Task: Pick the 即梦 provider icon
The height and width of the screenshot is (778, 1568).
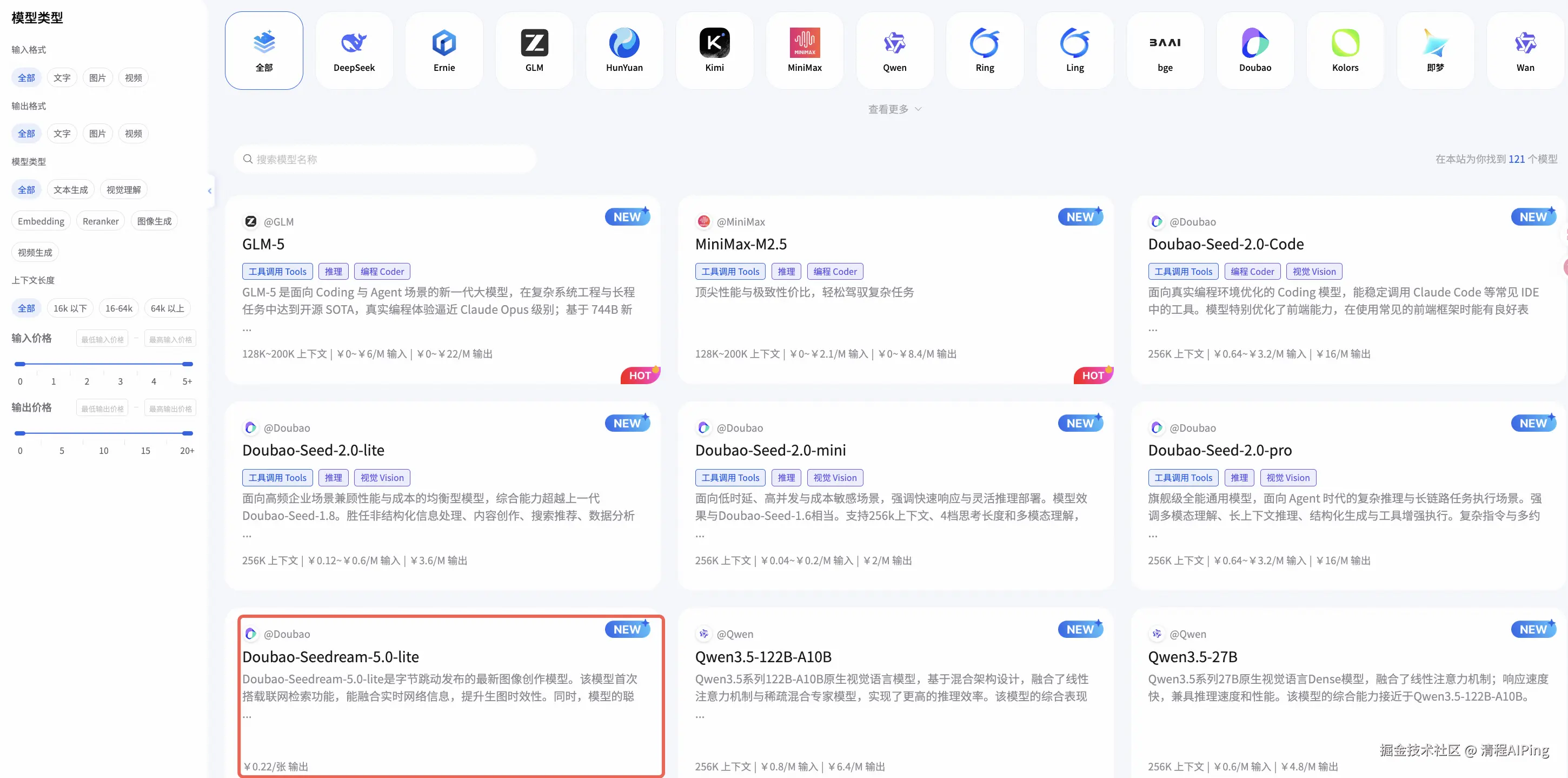Action: tap(1434, 43)
